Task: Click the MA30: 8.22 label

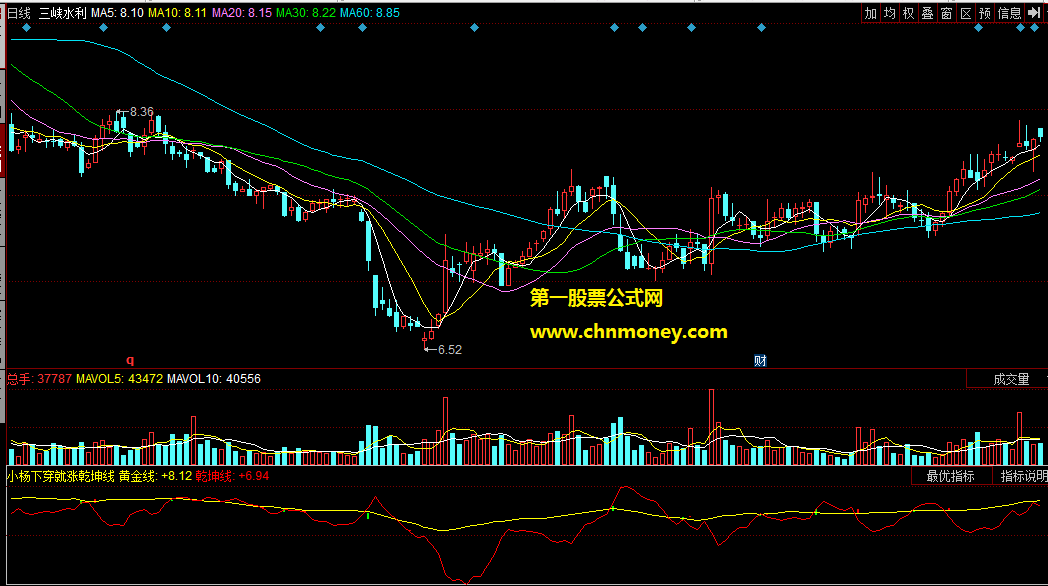Action: point(305,13)
